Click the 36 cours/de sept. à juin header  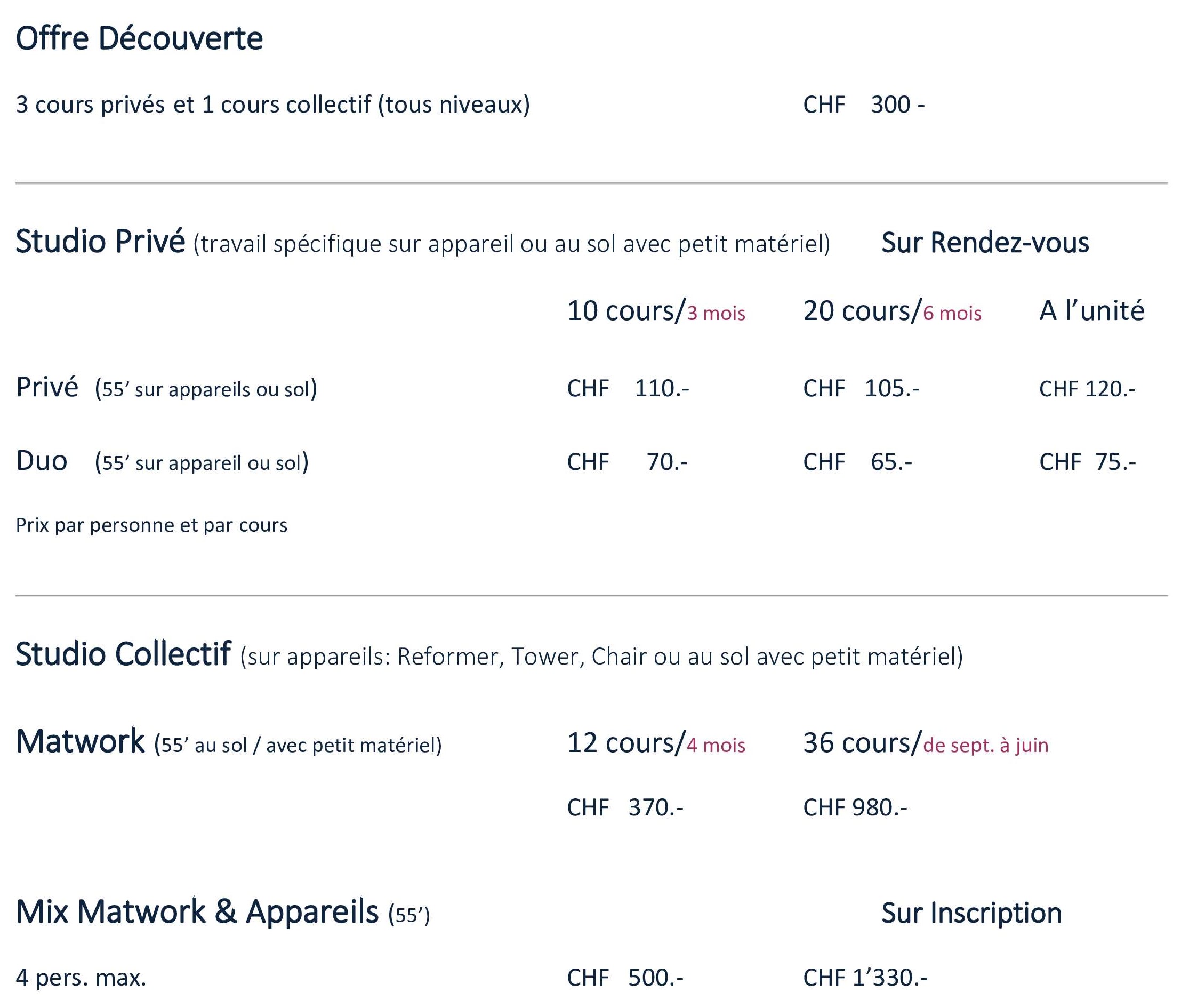(926, 743)
